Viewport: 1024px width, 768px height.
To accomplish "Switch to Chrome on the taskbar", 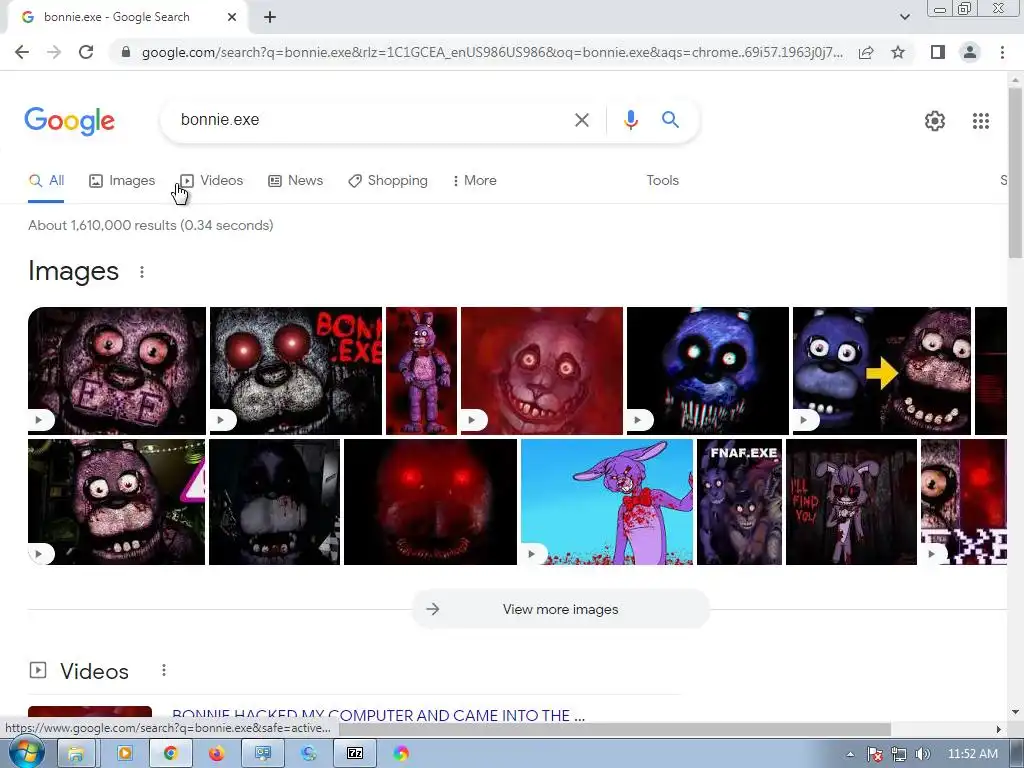I will [170, 754].
